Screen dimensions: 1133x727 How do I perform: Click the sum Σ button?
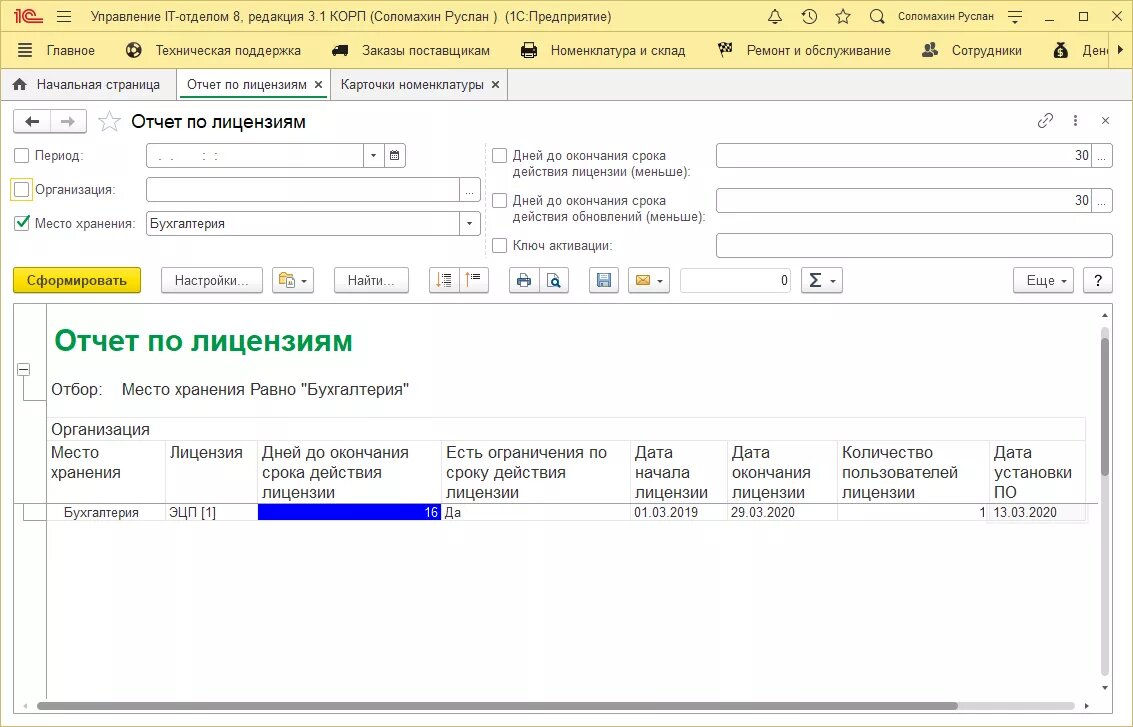pos(822,280)
